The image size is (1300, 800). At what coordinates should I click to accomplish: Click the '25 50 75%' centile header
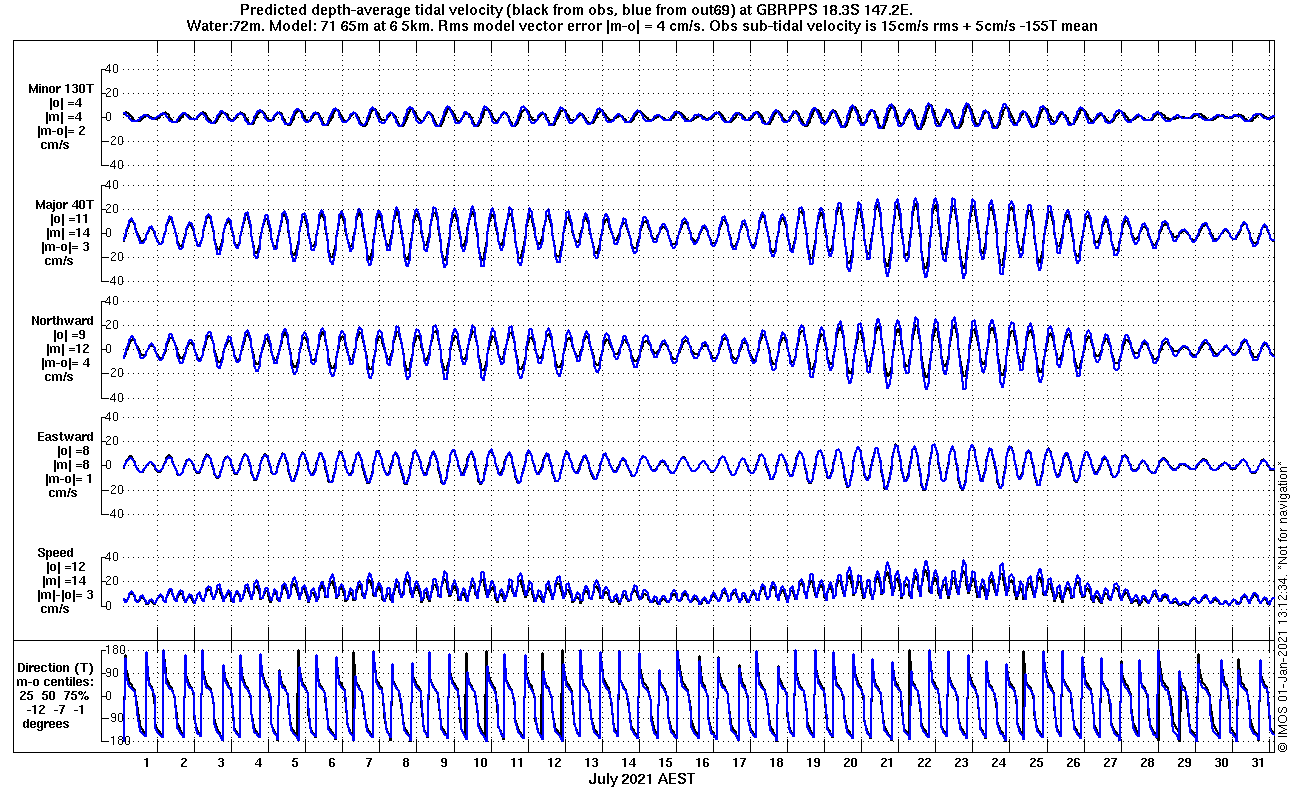point(55,696)
